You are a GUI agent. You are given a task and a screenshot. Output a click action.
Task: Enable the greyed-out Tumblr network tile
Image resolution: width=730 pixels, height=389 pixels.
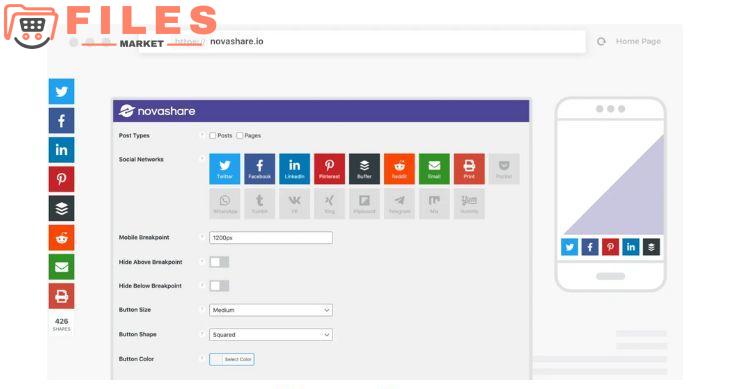pyautogui.click(x=260, y=204)
